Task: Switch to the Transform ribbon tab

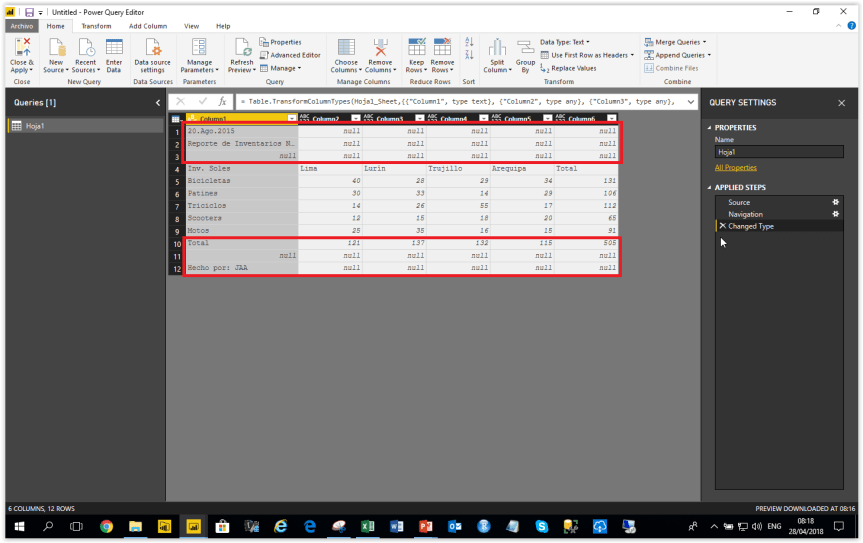Action: [x=96, y=26]
